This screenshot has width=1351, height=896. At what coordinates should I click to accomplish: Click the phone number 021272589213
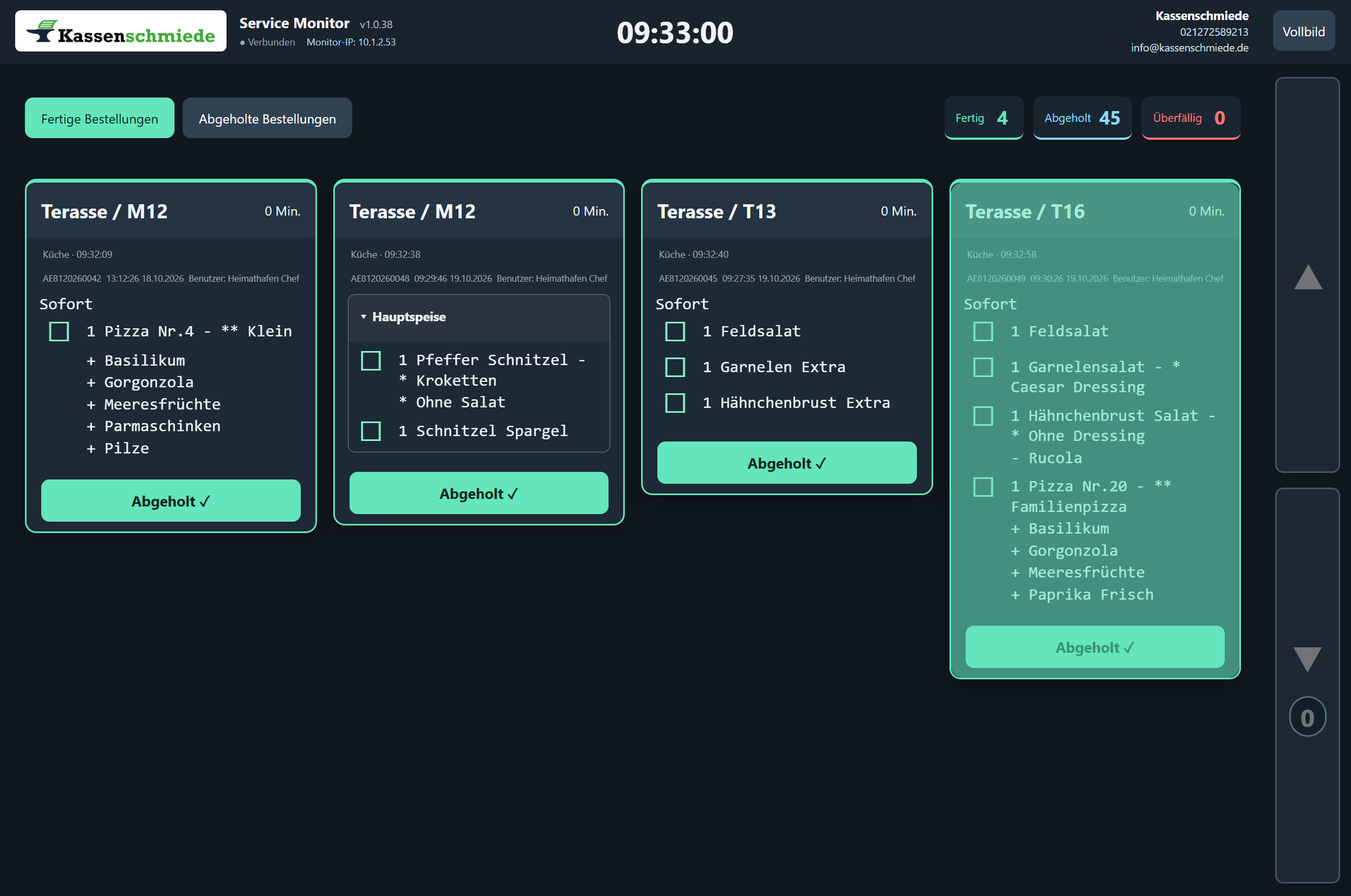point(1214,32)
